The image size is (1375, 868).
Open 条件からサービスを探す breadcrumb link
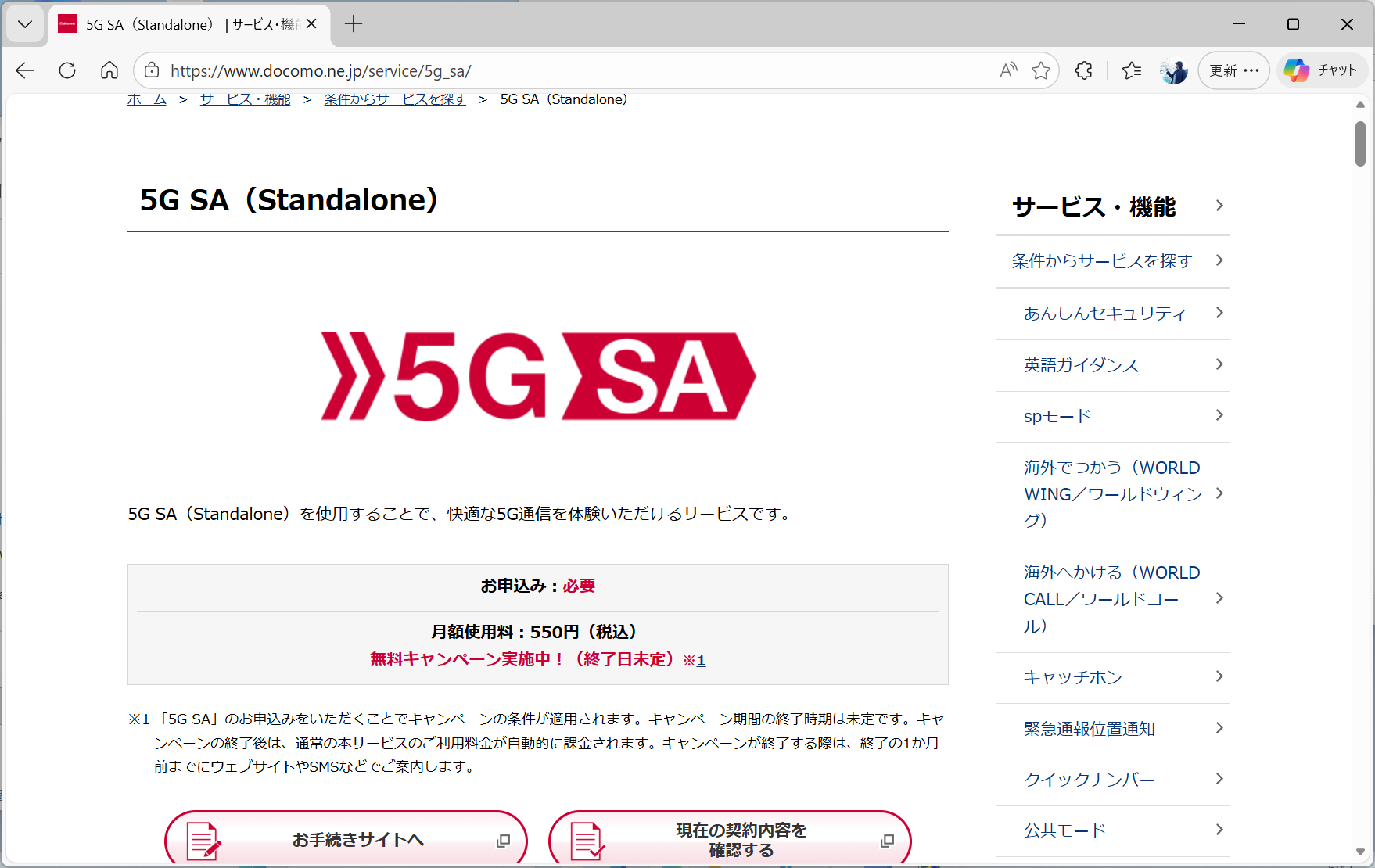click(x=395, y=99)
